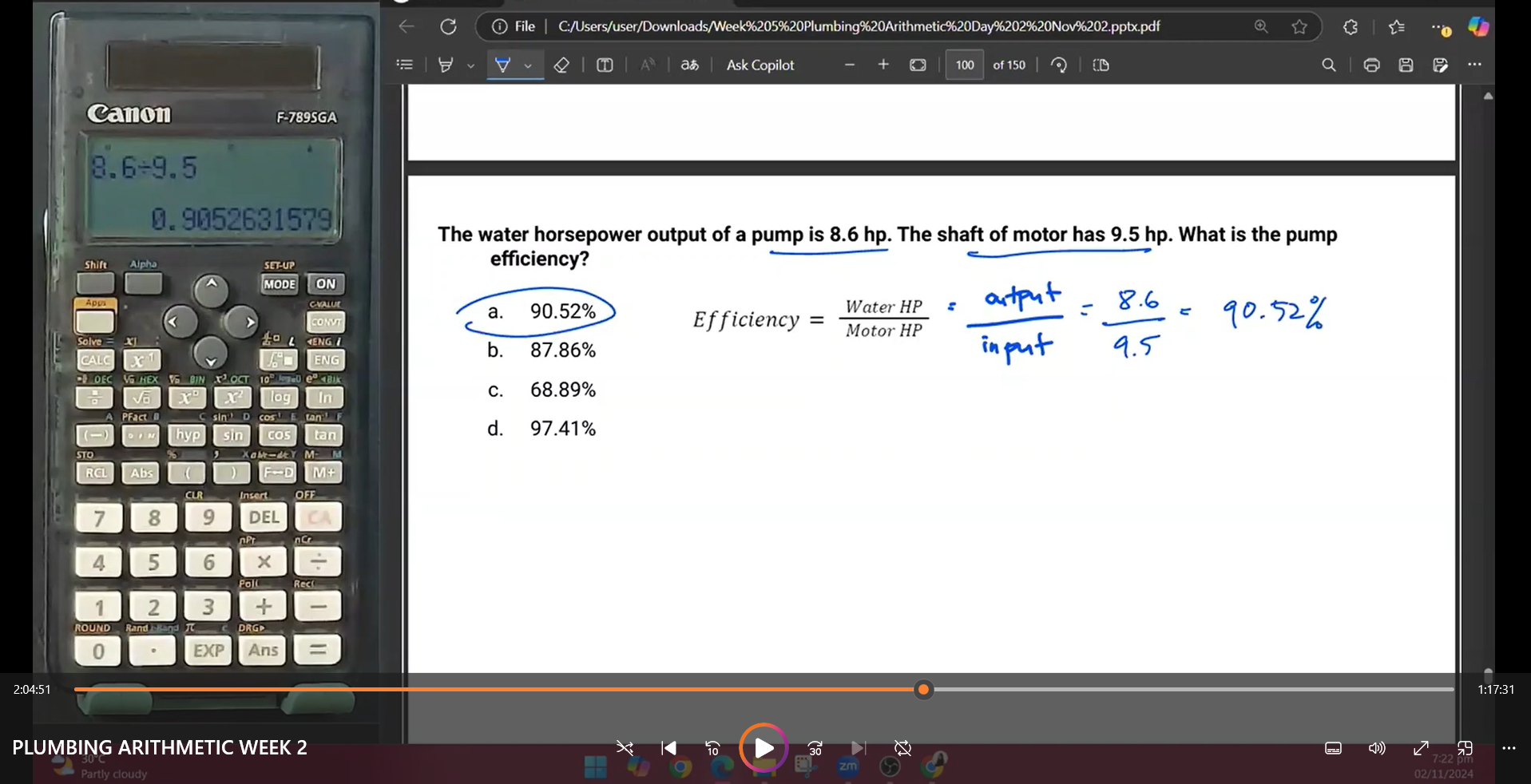Skip back 10 seconds
The image size is (1531, 784).
point(712,748)
